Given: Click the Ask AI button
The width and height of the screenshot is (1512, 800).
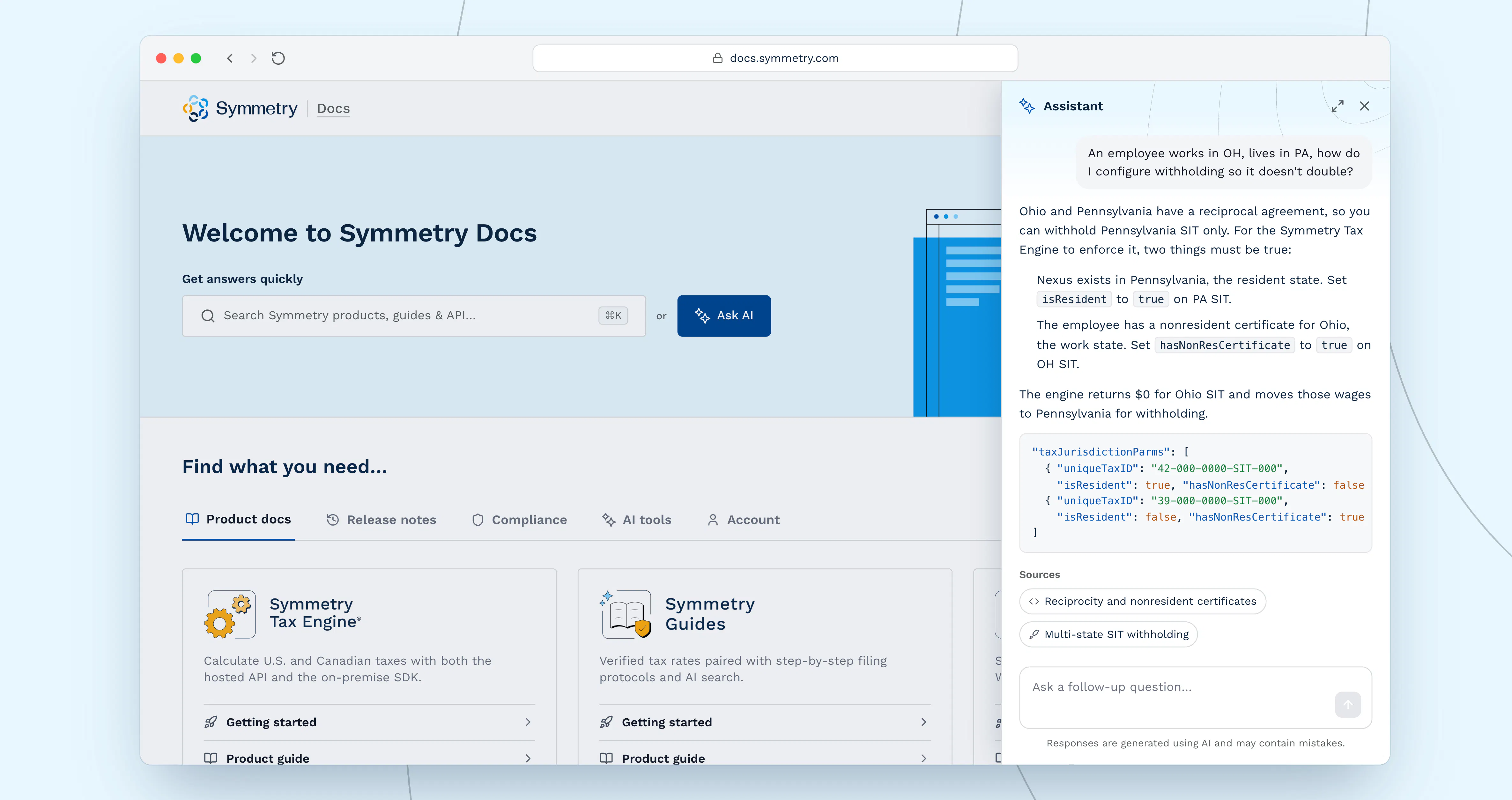Looking at the screenshot, I should tap(724, 316).
